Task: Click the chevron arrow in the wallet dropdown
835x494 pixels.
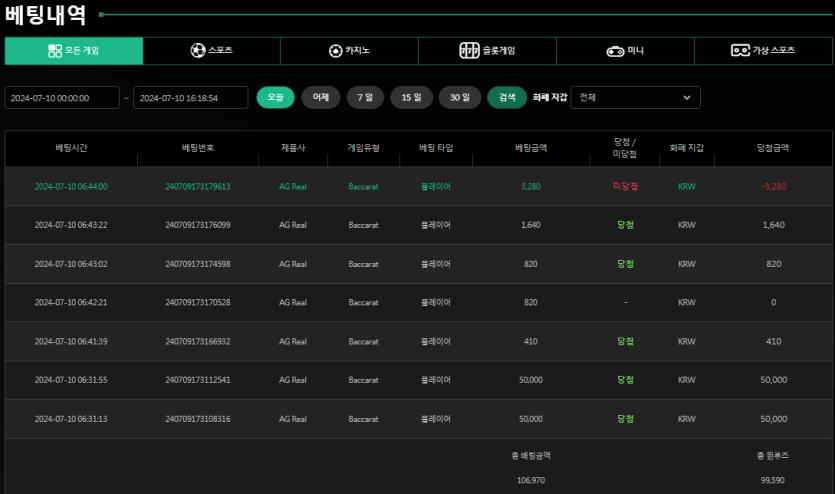Action: [x=687, y=97]
